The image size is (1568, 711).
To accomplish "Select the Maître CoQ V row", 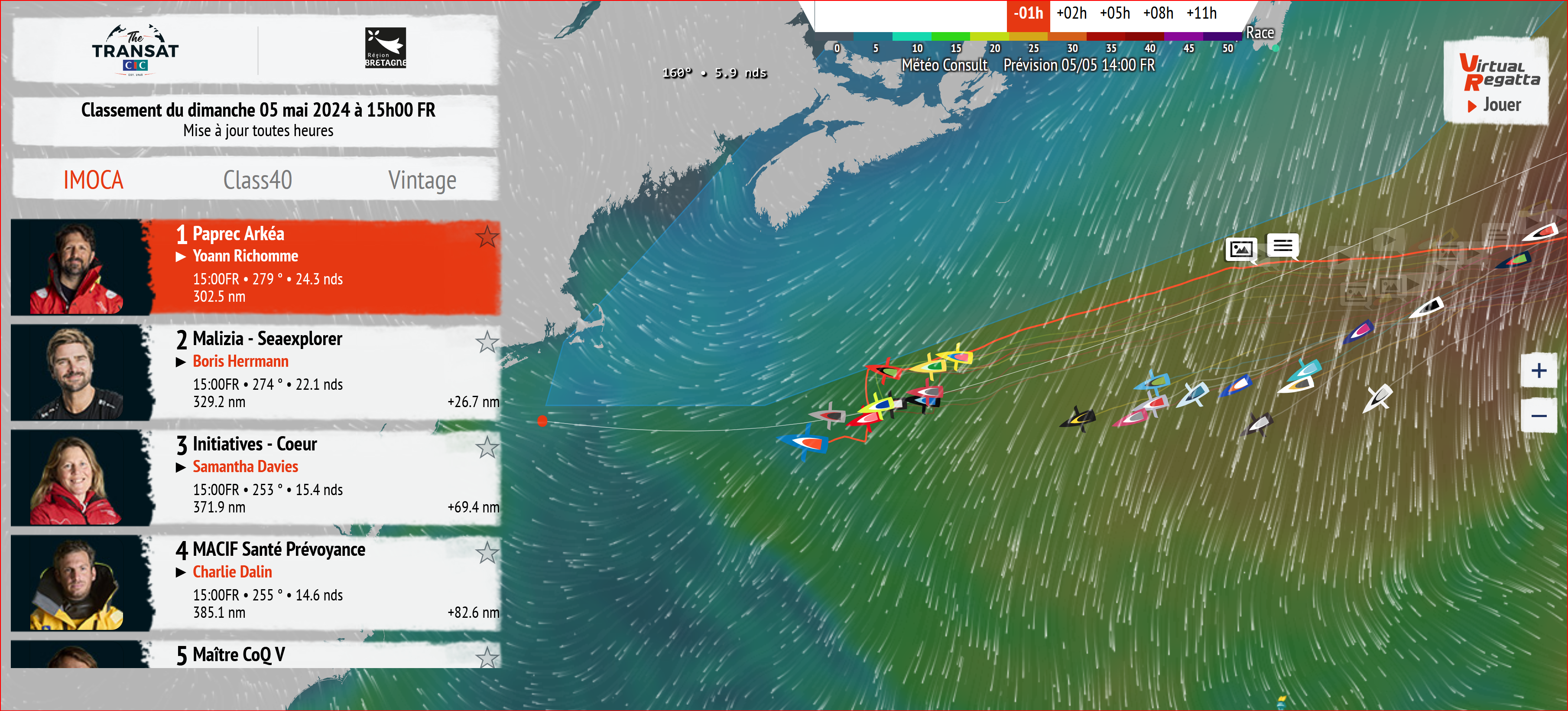I will (256, 654).
